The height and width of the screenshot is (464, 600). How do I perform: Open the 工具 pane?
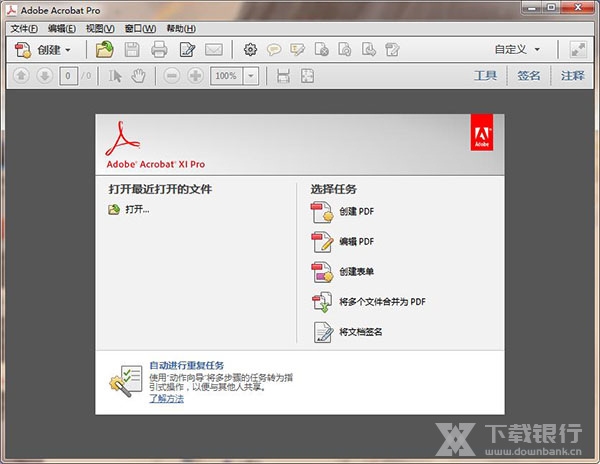click(485, 76)
